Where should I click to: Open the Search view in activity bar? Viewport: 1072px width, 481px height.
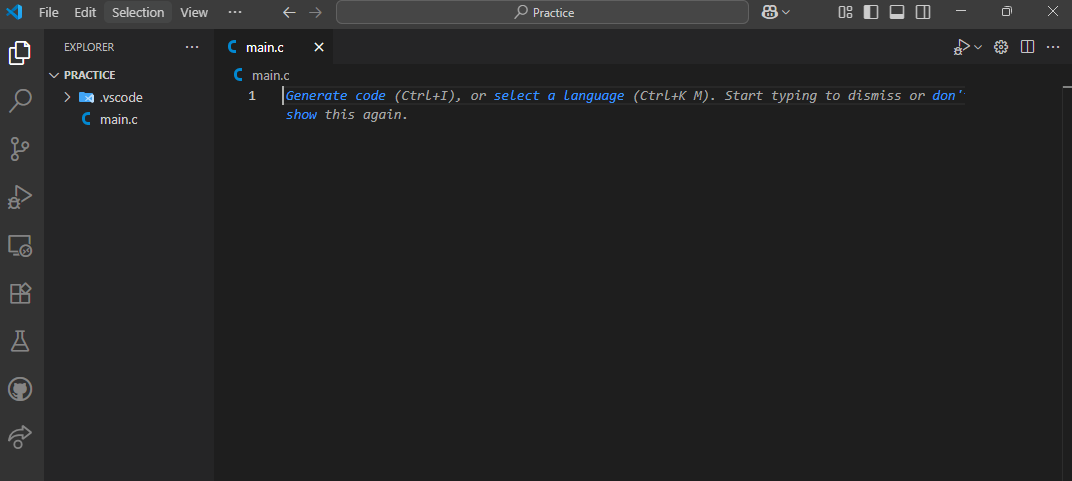click(21, 101)
